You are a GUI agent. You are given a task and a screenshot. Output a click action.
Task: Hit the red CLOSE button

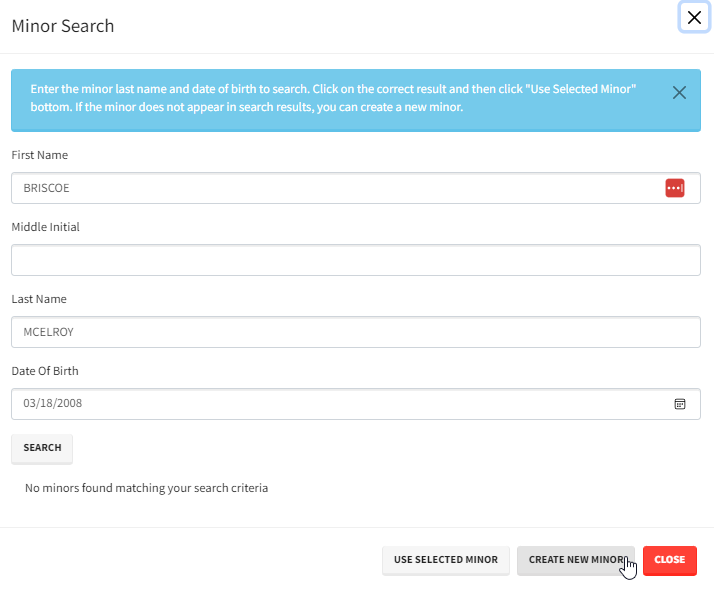669,560
